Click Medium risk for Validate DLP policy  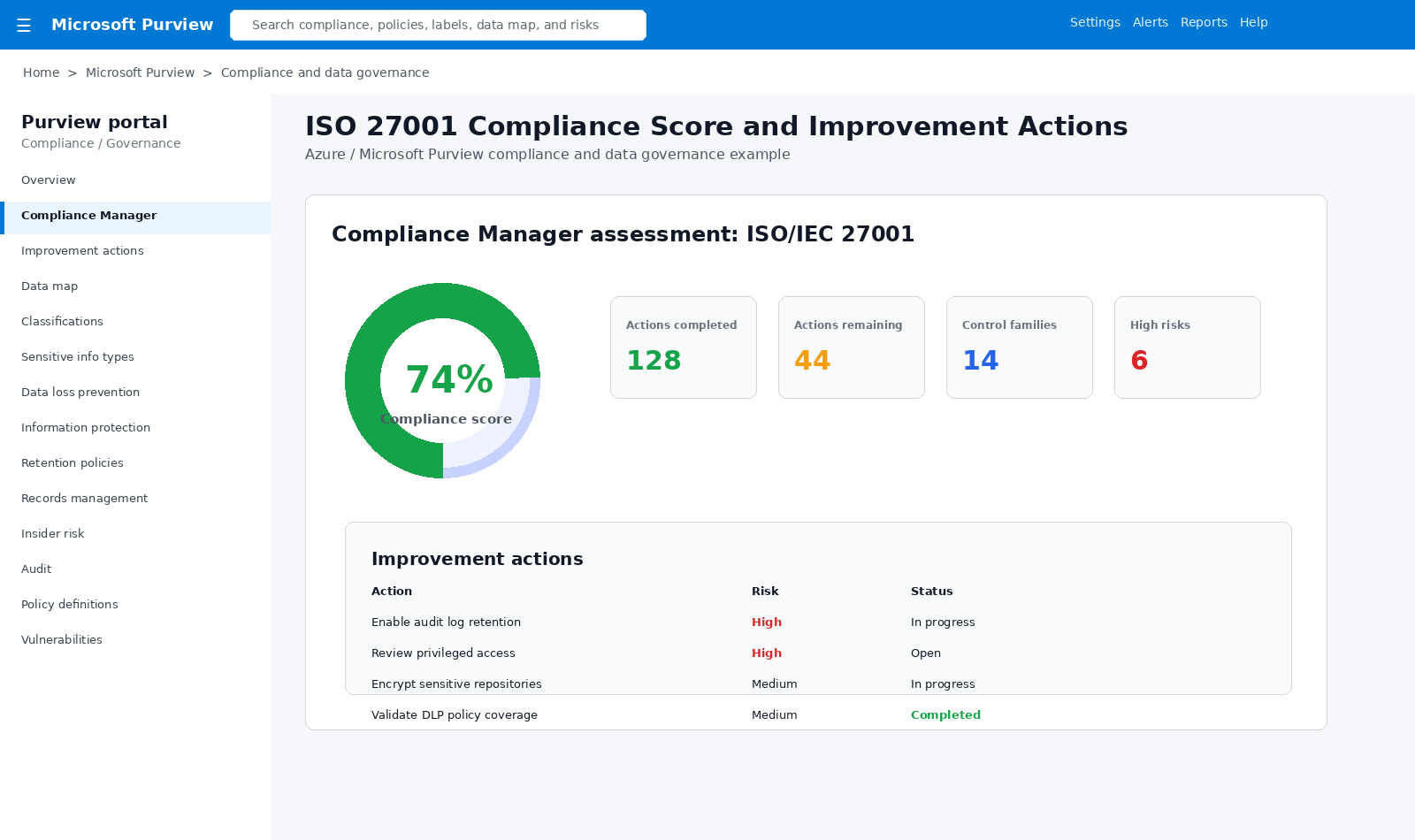click(x=775, y=715)
